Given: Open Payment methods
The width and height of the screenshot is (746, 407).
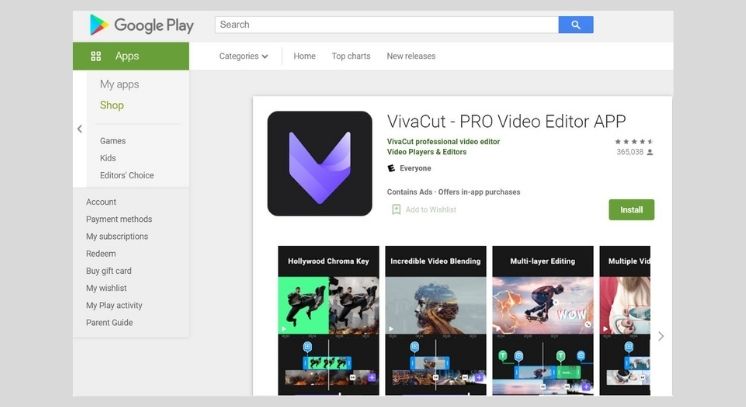Looking at the screenshot, I should pos(119,219).
